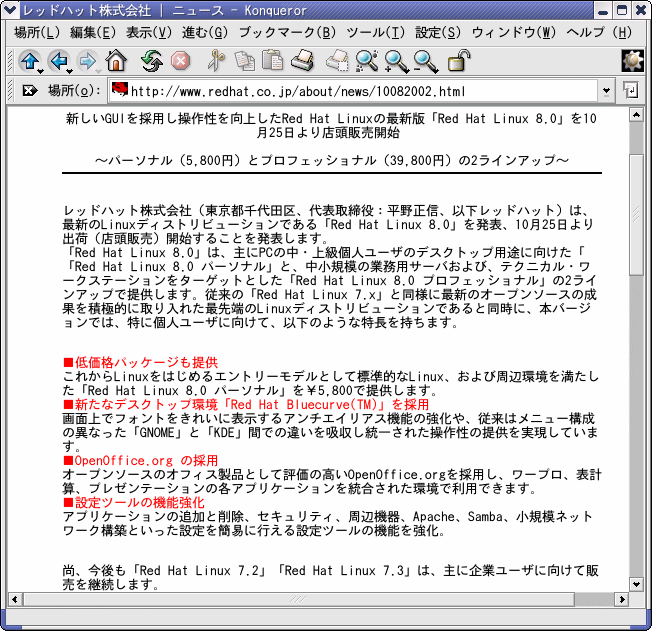Open the Up button history dropdown arrow

pos(40,72)
